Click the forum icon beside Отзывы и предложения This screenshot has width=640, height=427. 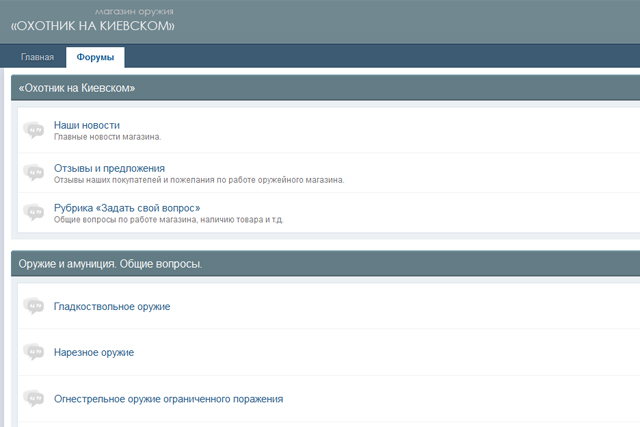pyautogui.click(x=33, y=172)
